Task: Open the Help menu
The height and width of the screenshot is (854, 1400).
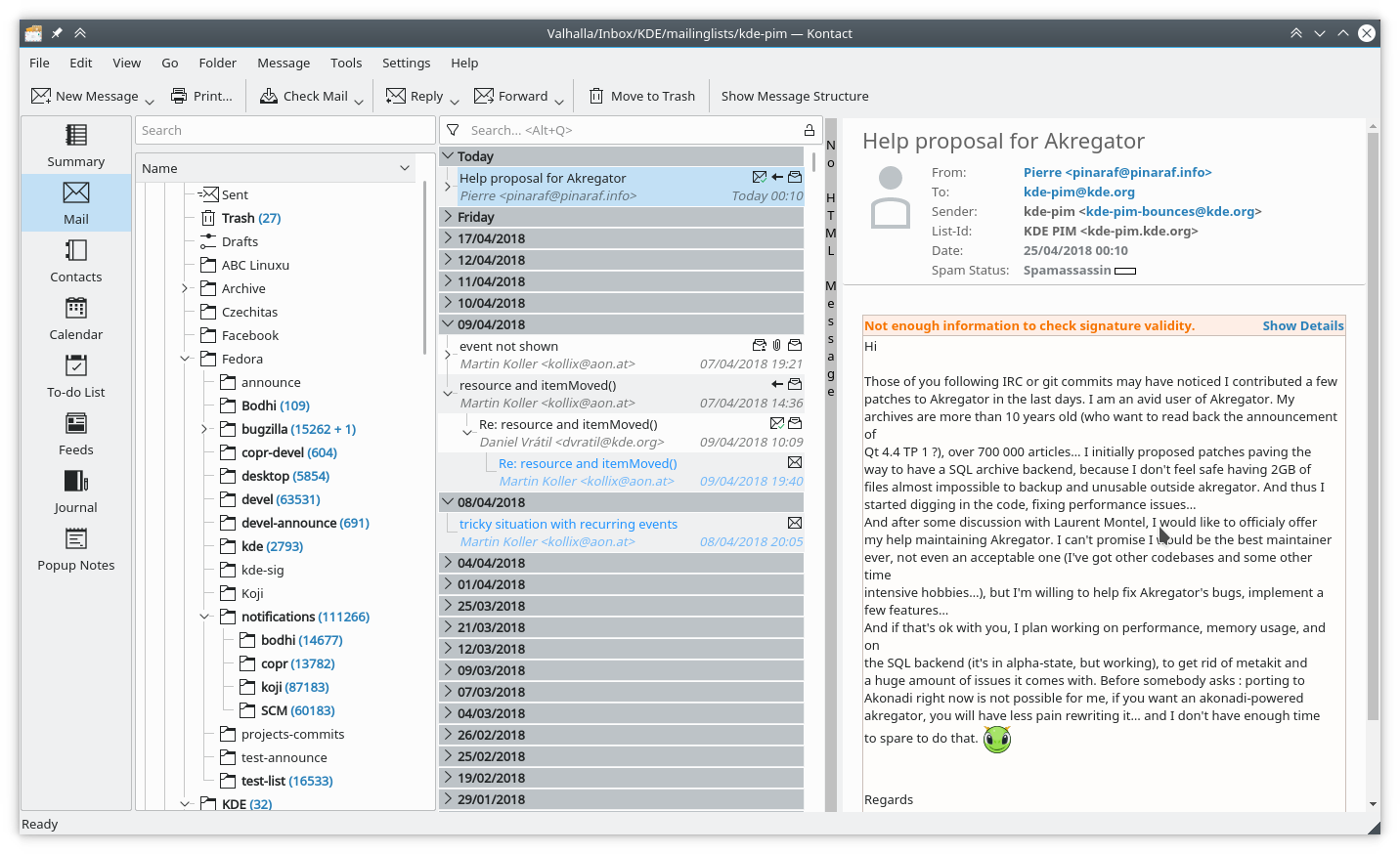Action: point(464,63)
